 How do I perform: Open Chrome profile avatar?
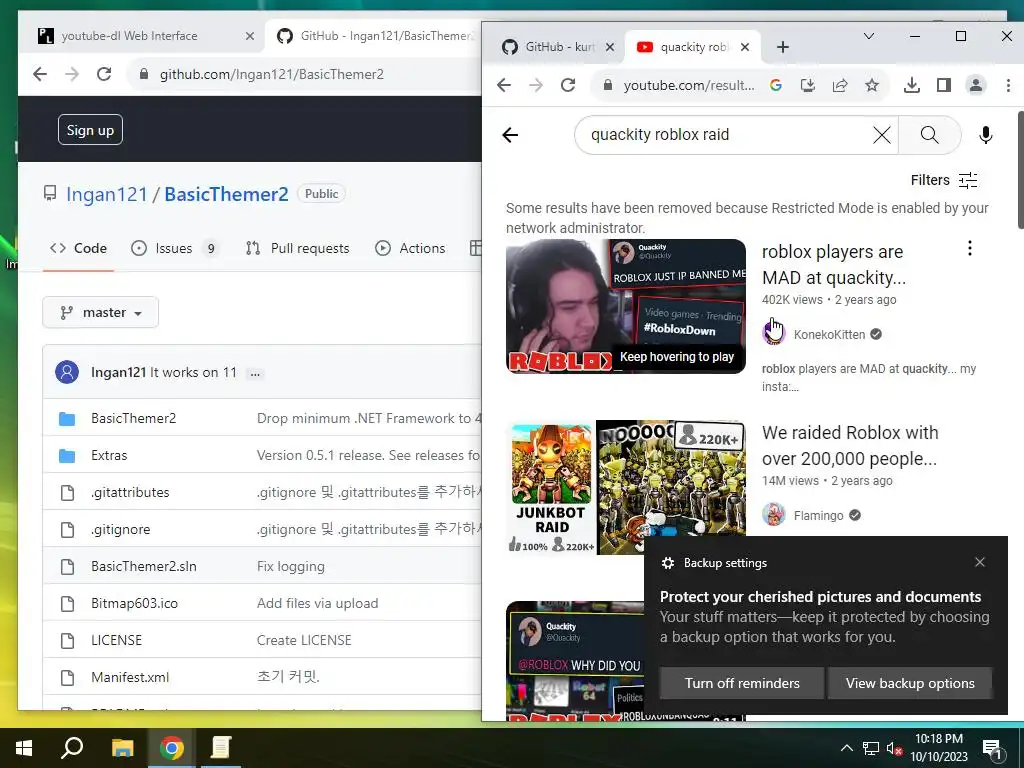point(976,85)
